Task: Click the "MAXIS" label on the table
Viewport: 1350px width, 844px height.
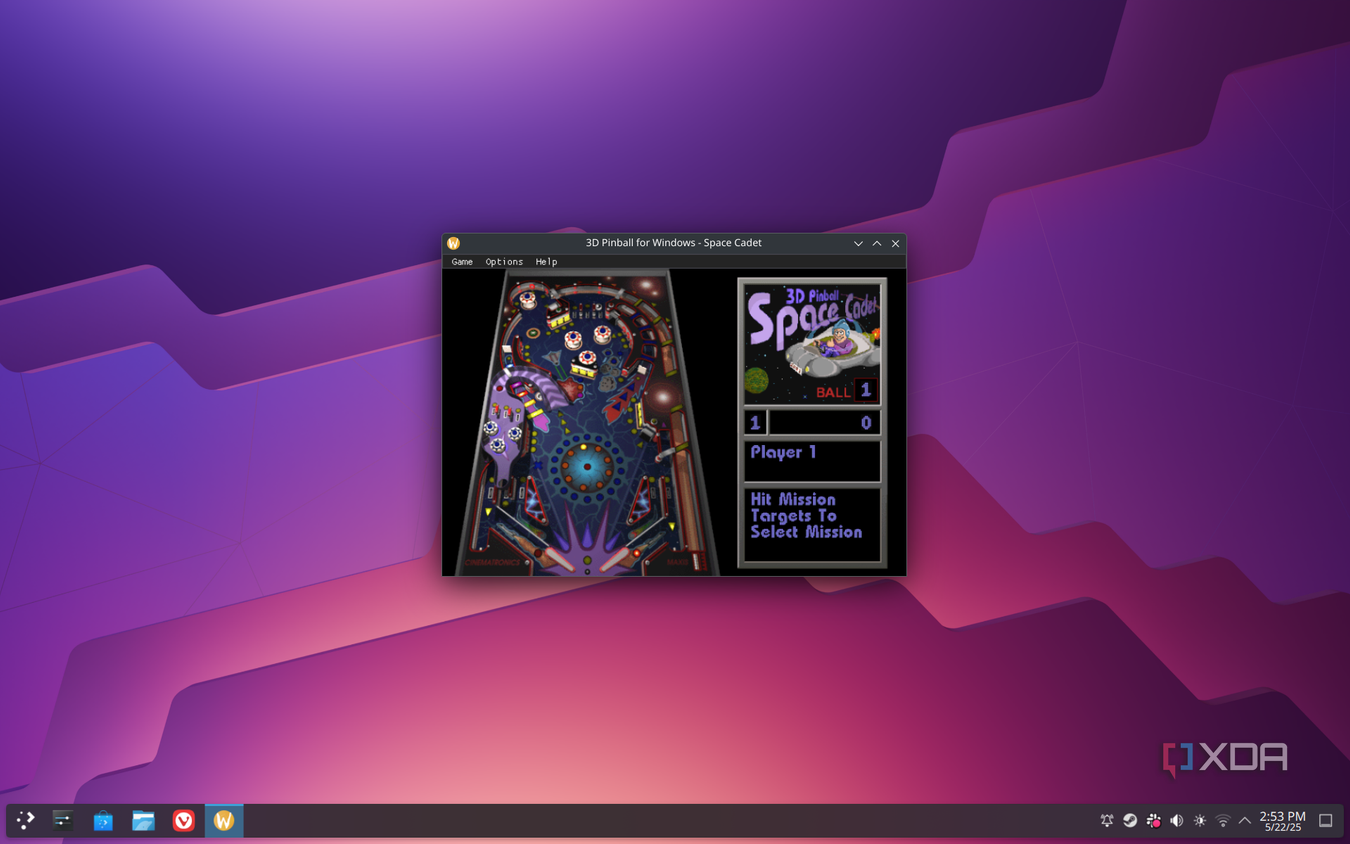Action: [x=679, y=563]
